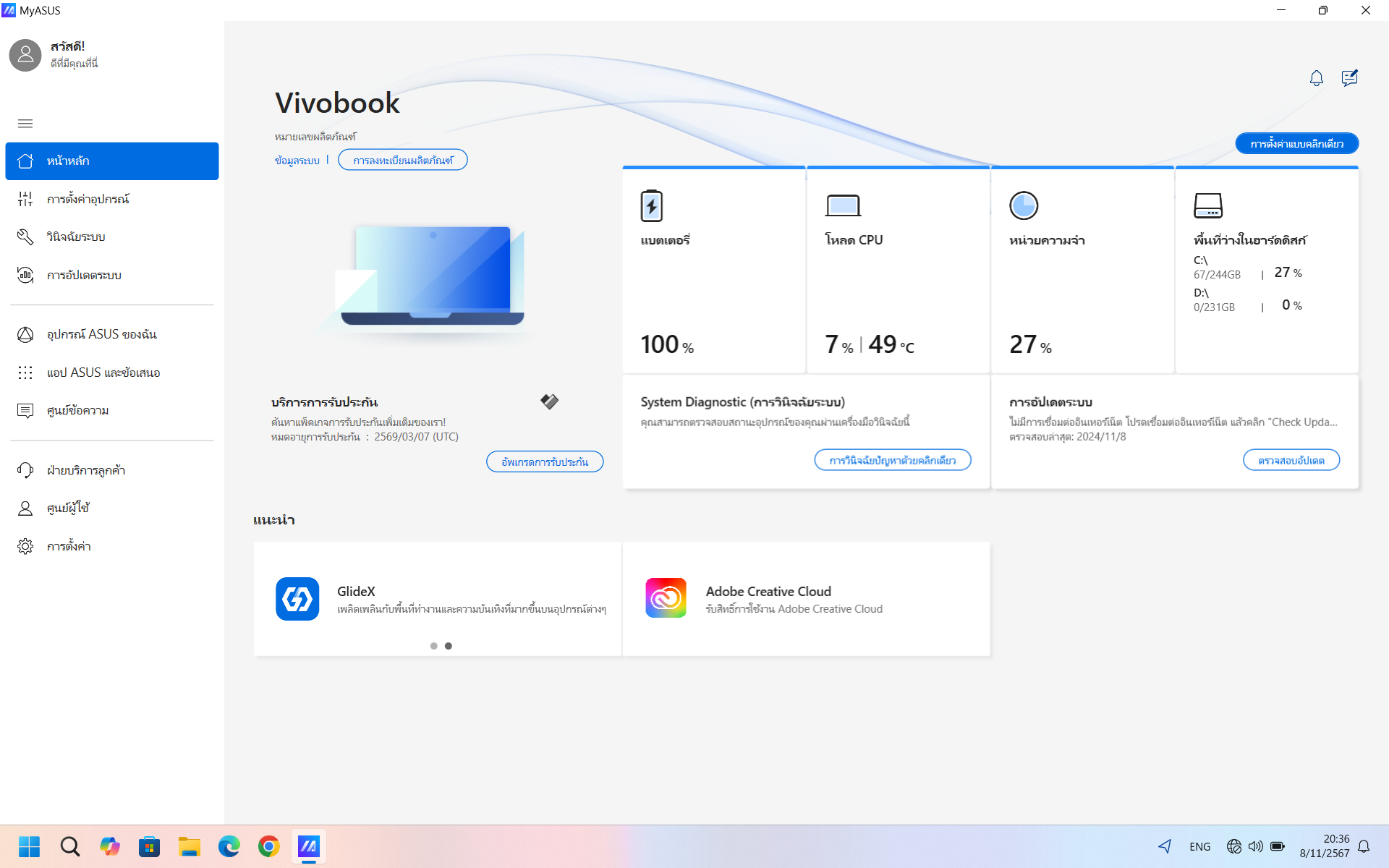Click the battery status icon
1389x868 pixels.
[651, 206]
